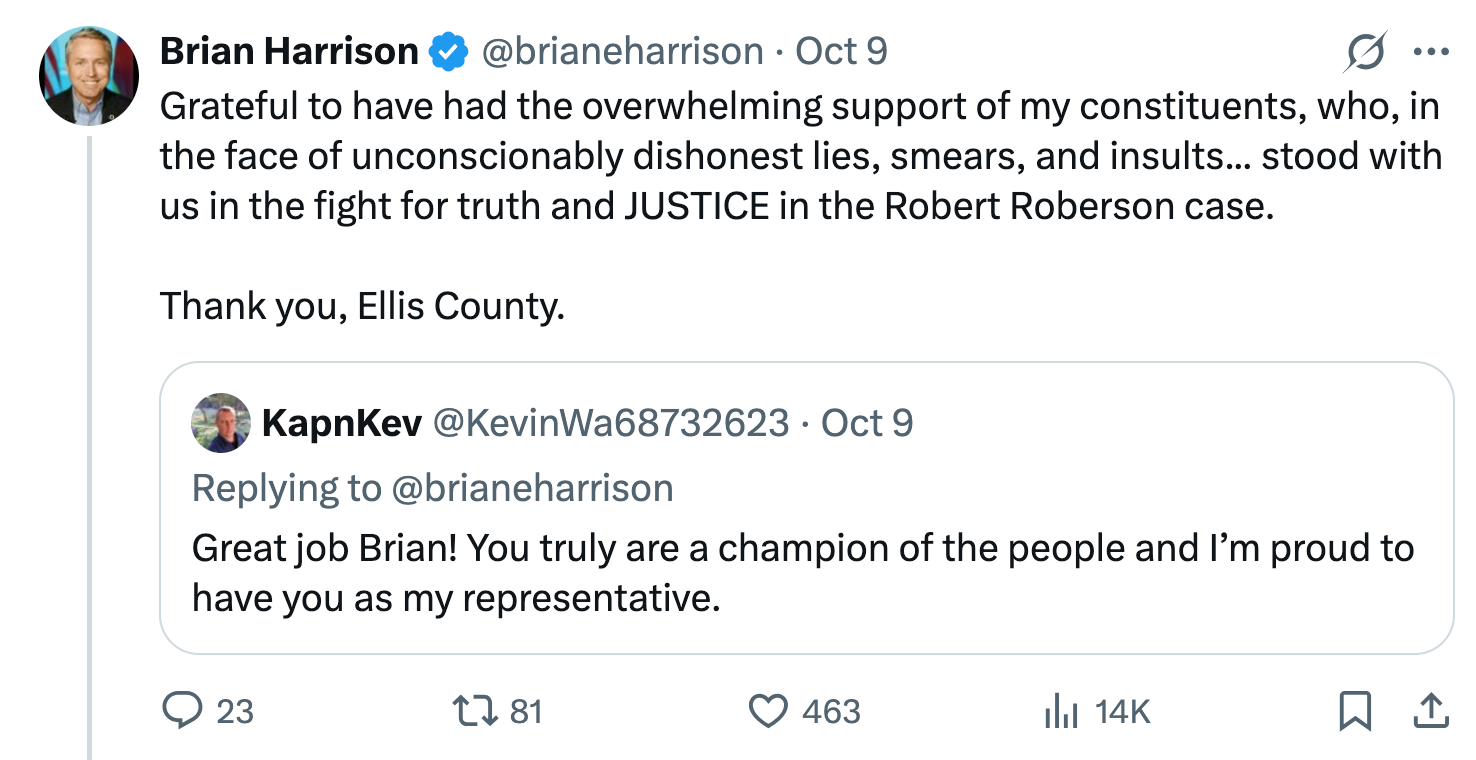The image size is (1476, 760).
Task: Open the view analytics bar chart icon
Action: click(x=1061, y=712)
